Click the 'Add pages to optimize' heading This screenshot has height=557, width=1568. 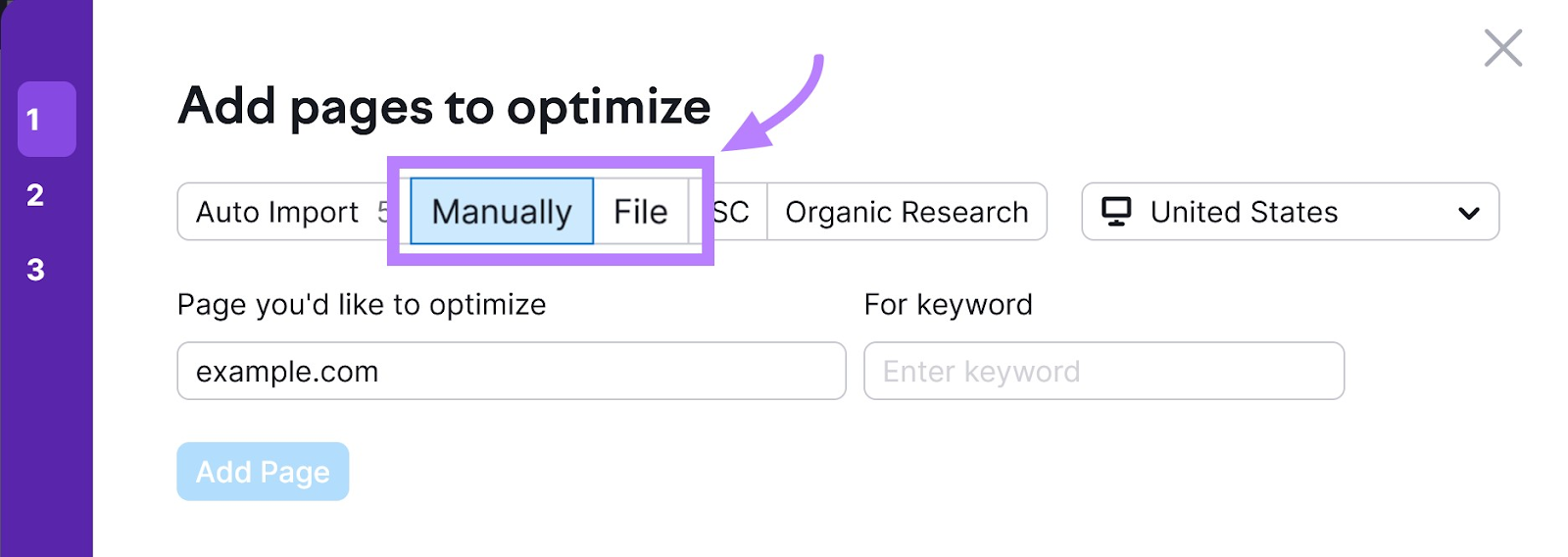point(444,106)
